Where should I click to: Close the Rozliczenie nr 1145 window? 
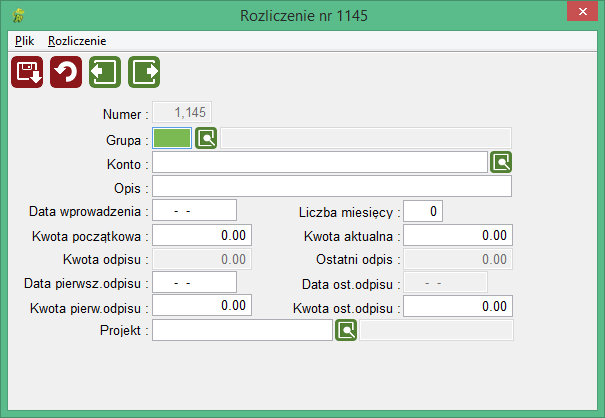tap(582, 12)
